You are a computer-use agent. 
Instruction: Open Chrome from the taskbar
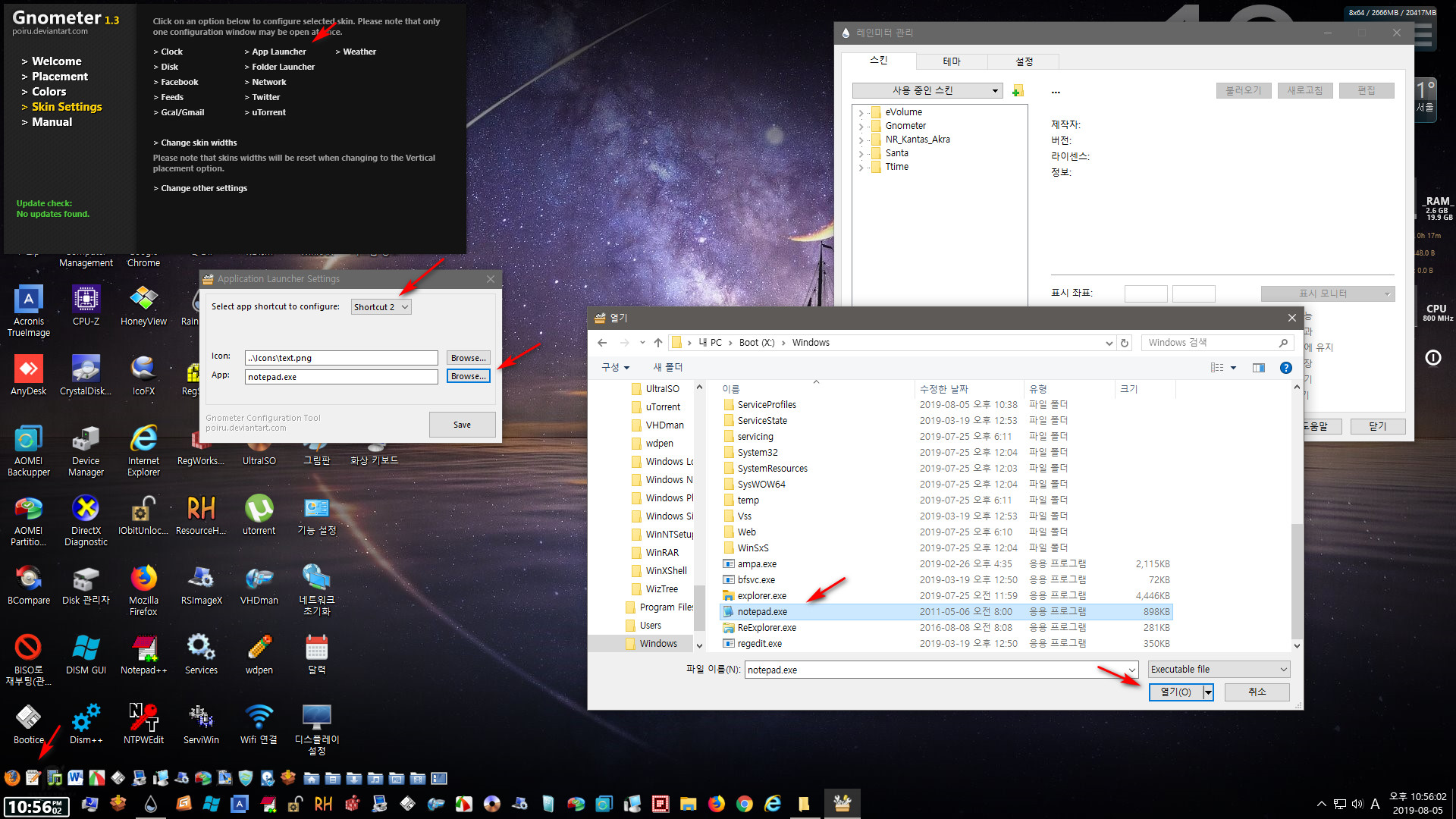pyautogui.click(x=745, y=804)
